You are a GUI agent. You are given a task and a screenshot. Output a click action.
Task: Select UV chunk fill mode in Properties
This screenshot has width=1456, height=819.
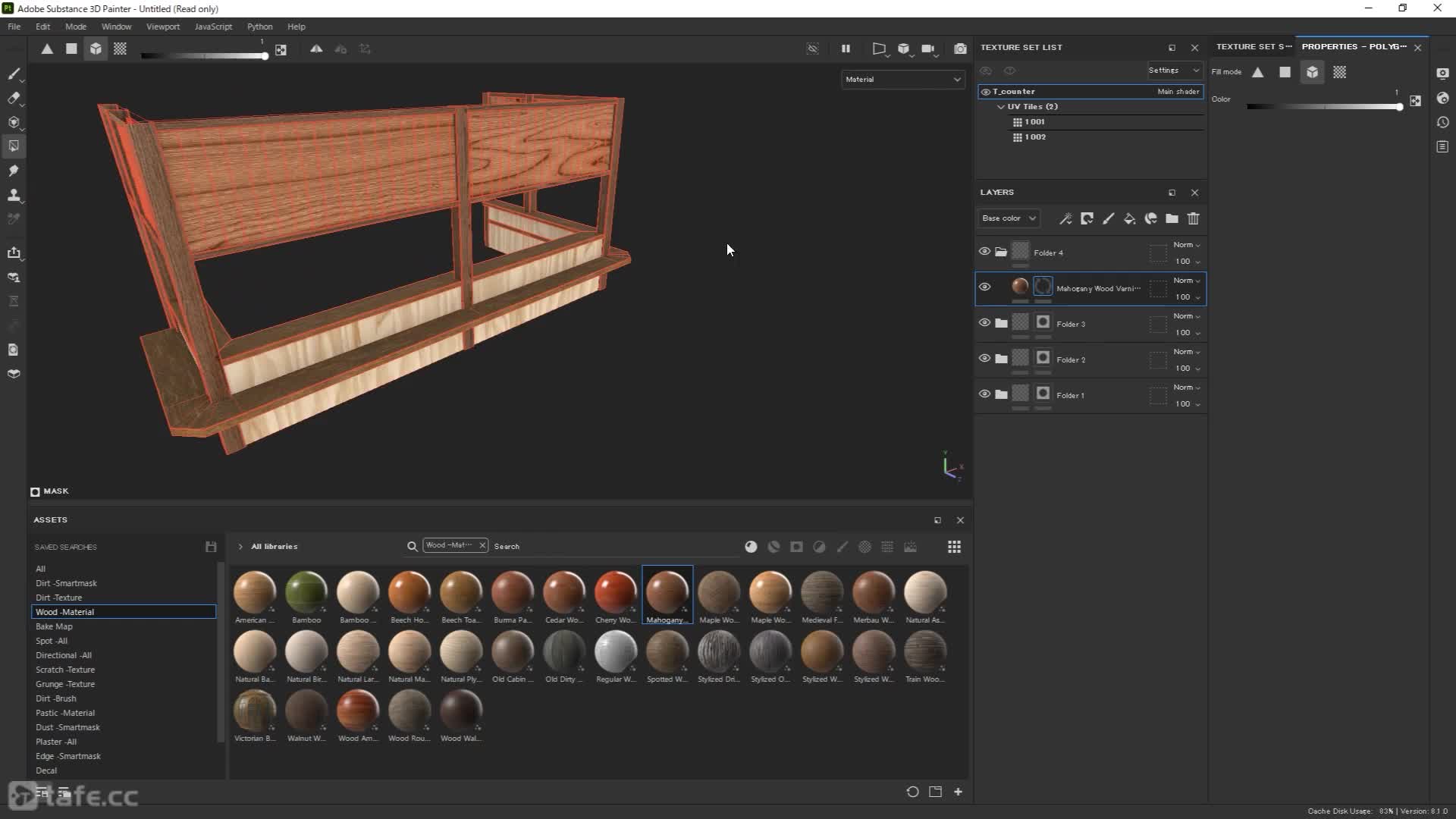pos(1340,72)
